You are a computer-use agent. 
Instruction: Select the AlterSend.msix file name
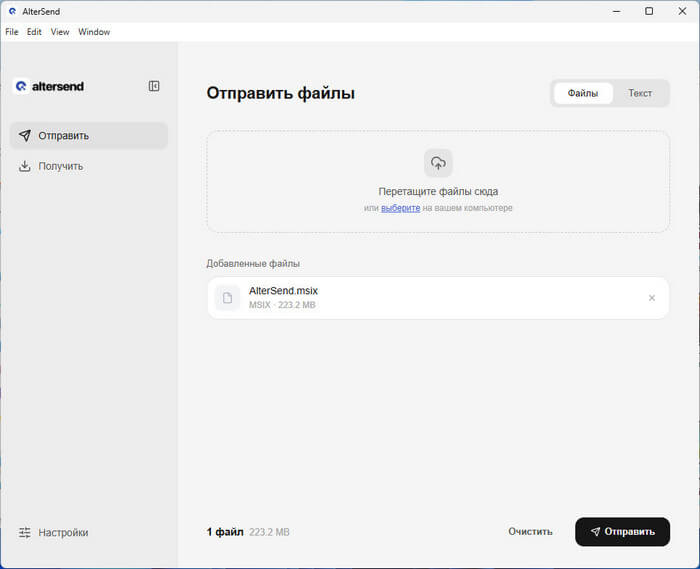point(283,291)
